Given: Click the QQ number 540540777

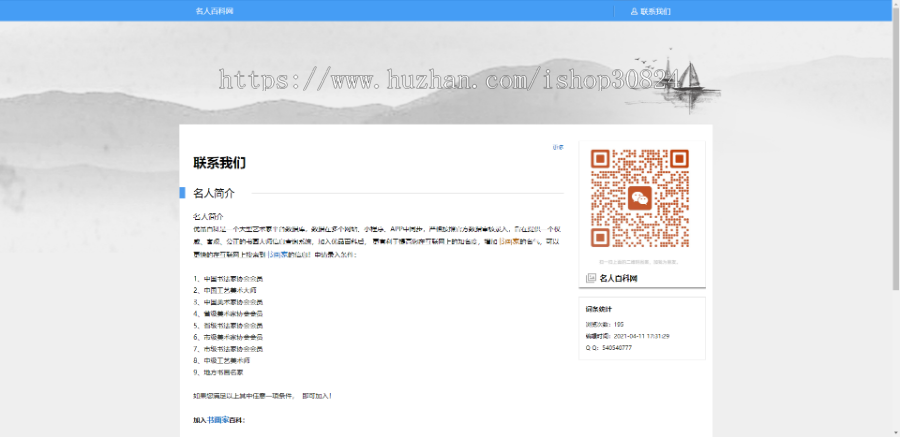Looking at the screenshot, I should (617, 347).
